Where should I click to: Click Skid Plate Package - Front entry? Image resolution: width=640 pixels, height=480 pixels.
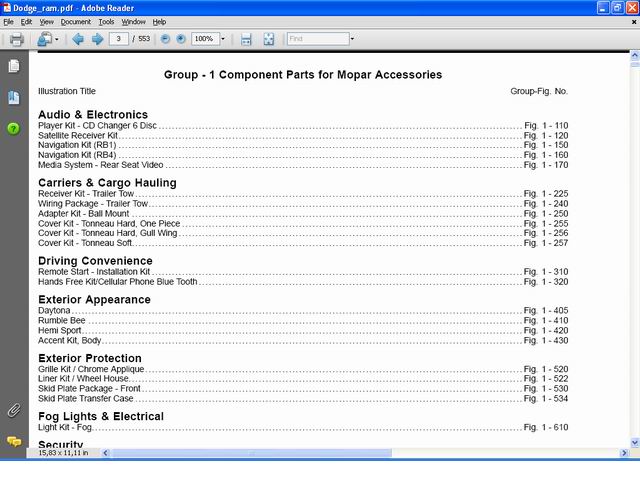[89, 389]
